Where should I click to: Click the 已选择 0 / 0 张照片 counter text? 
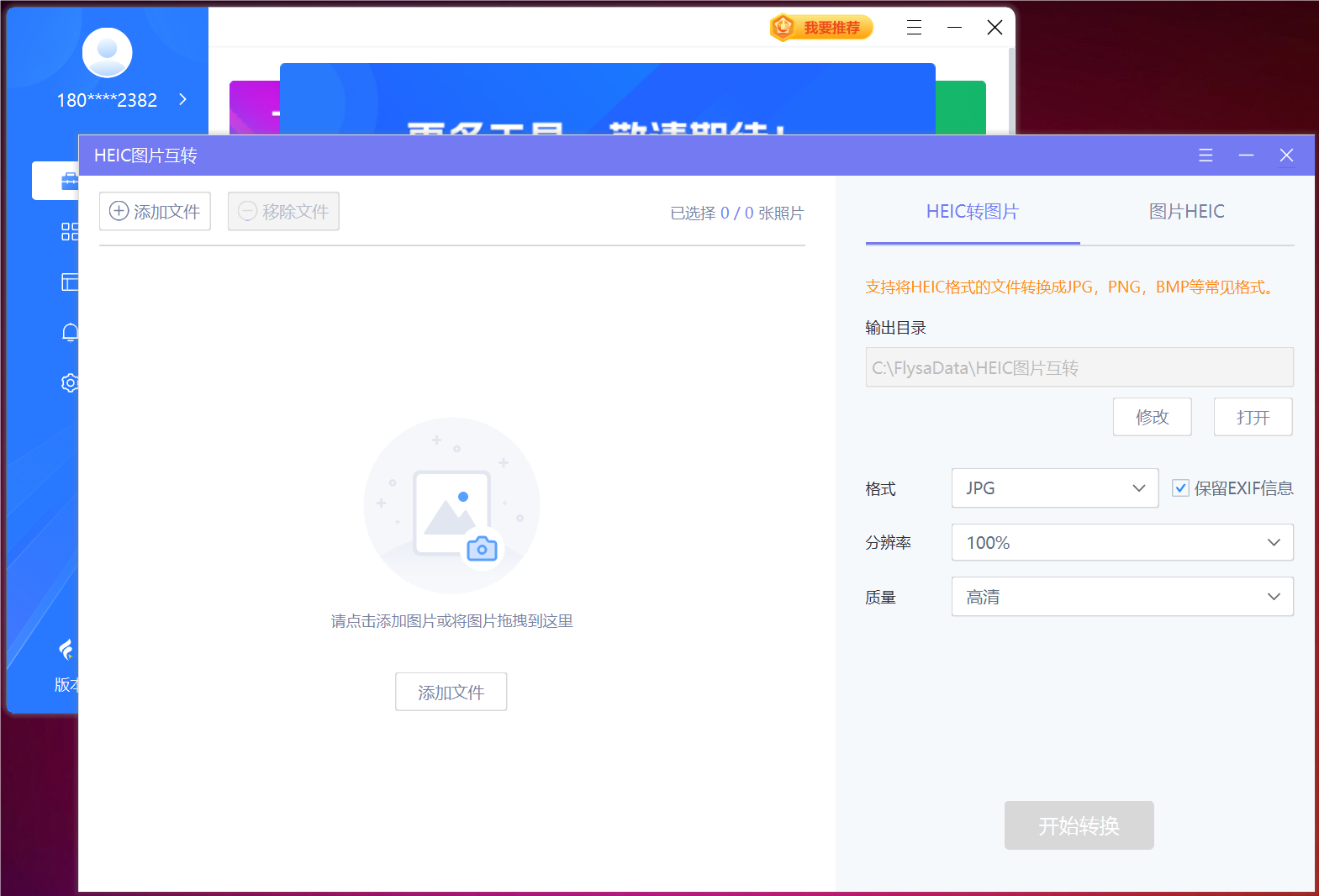pyautogui.click(x=736, y=213)
